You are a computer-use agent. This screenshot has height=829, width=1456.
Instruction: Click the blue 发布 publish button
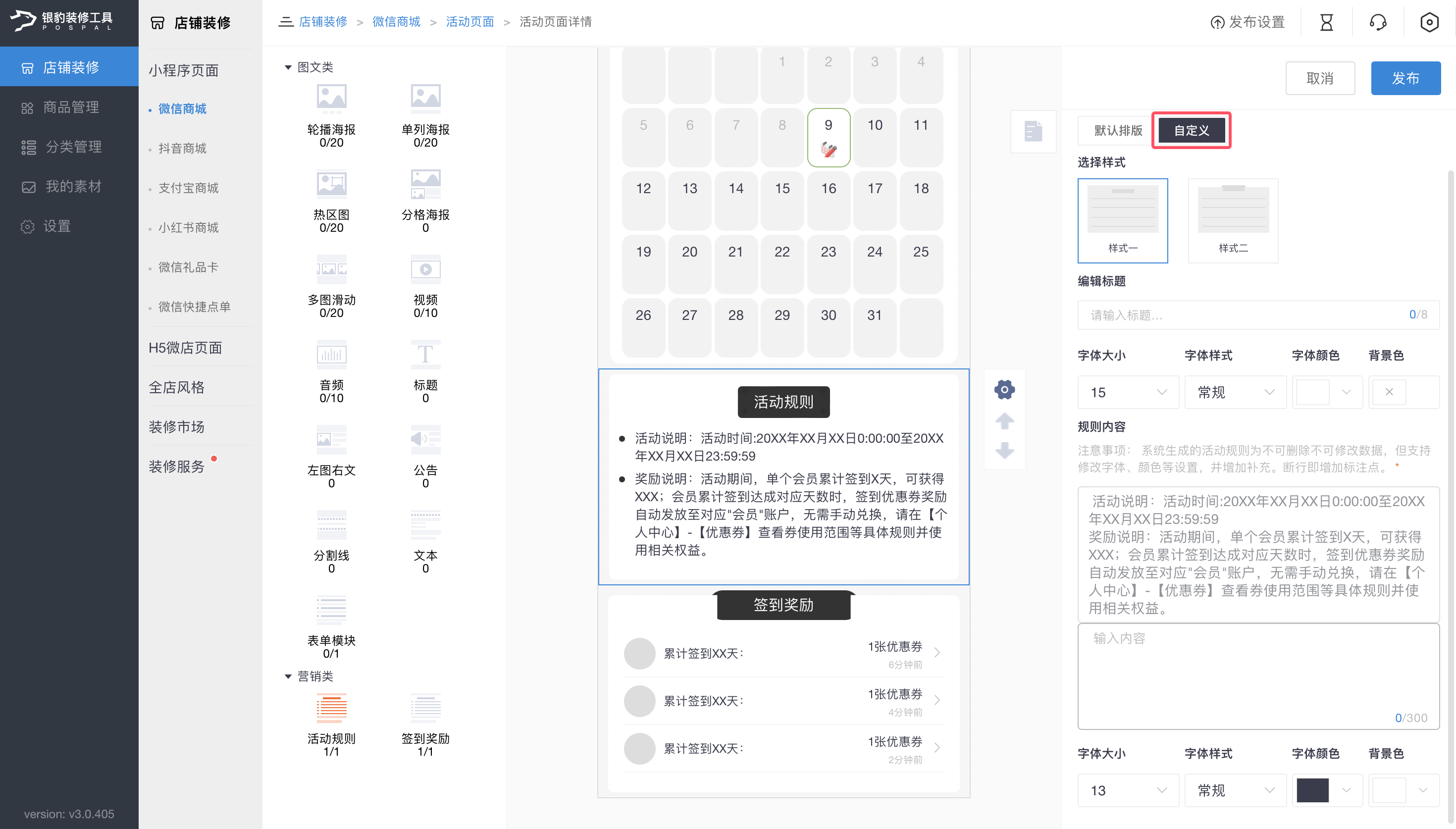click(x=1405, y=78)
